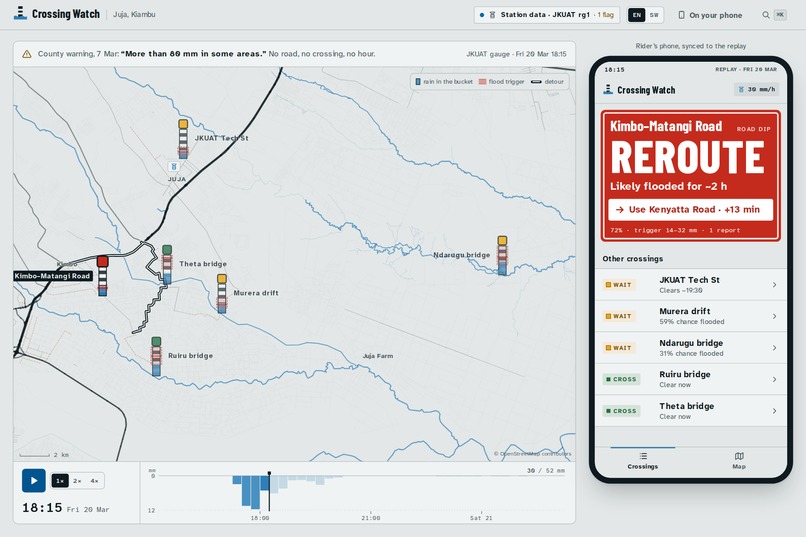Click the rain in the bucket legend icon
Screen dimensions: 806x537
click(418, 82)
